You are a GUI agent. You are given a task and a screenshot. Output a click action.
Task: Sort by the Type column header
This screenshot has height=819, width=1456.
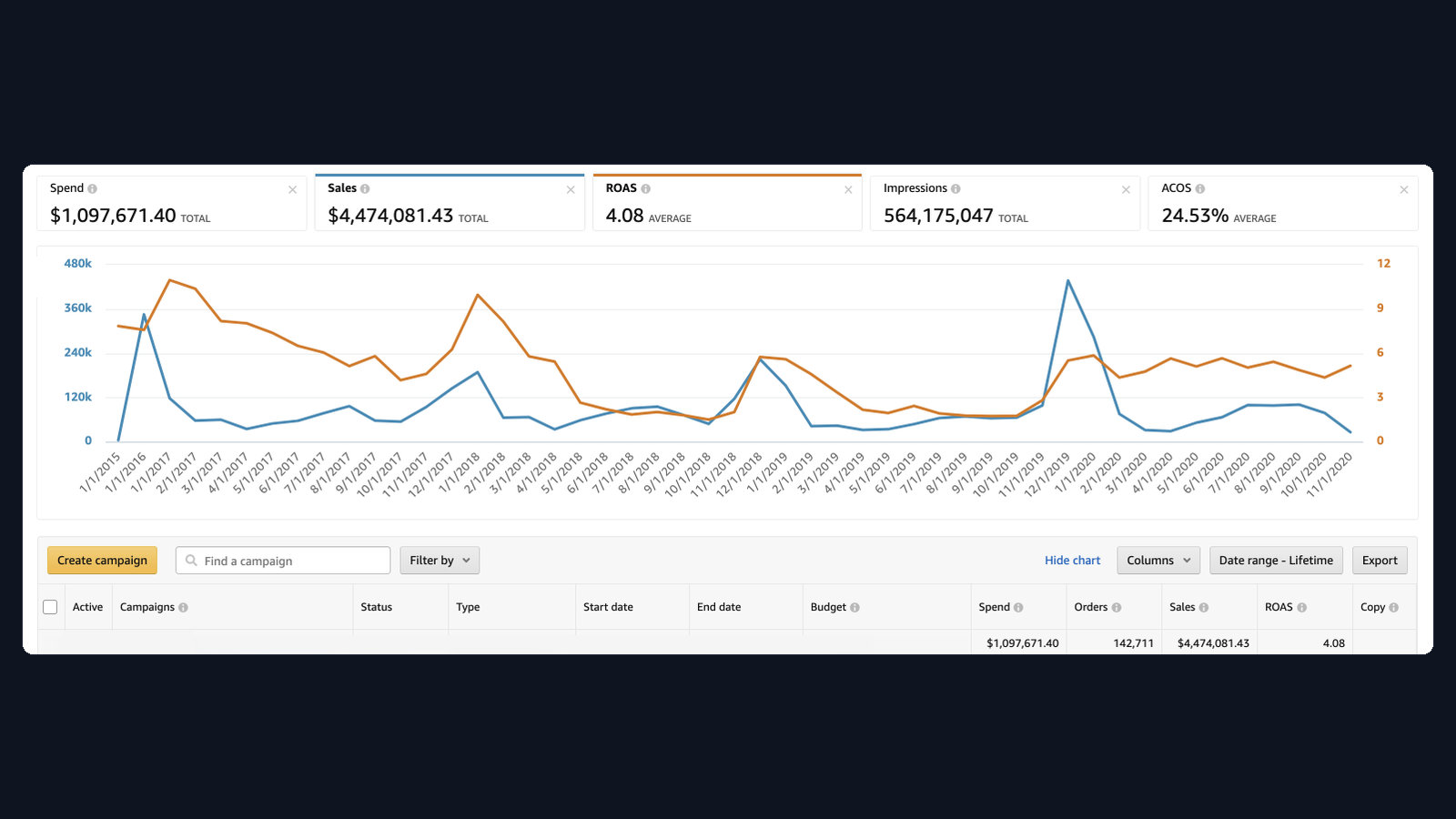[x=468, y=607]
